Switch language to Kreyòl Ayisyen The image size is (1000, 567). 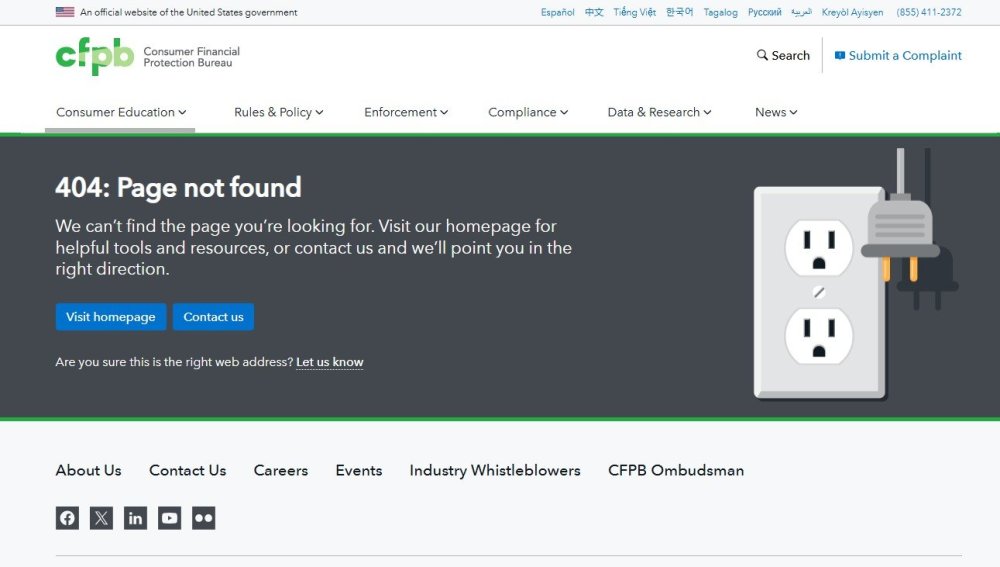(853, 12)
